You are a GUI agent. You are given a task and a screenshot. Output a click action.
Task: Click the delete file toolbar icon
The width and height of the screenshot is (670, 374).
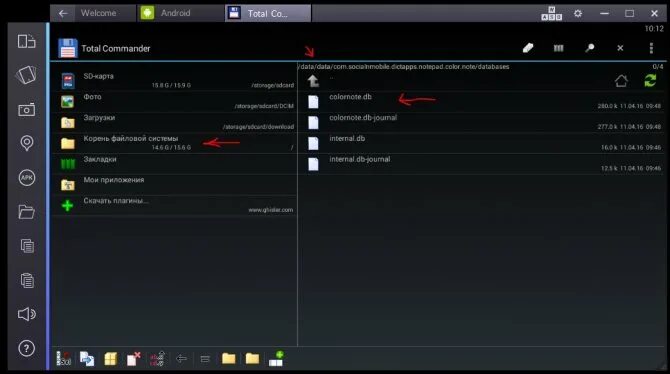click(134, 358)
